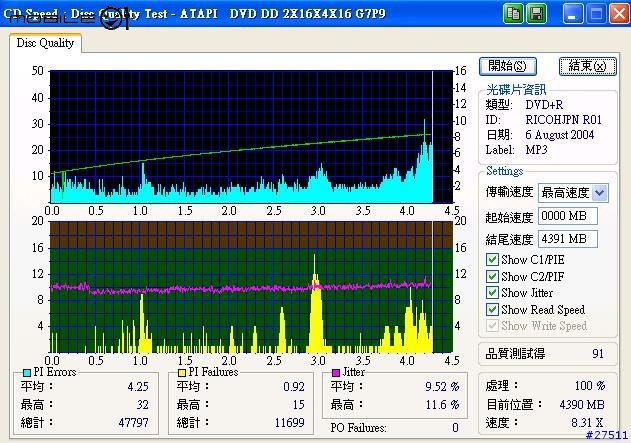Edit the 結尾速度 field showing 4391 MB

(567, 239)
